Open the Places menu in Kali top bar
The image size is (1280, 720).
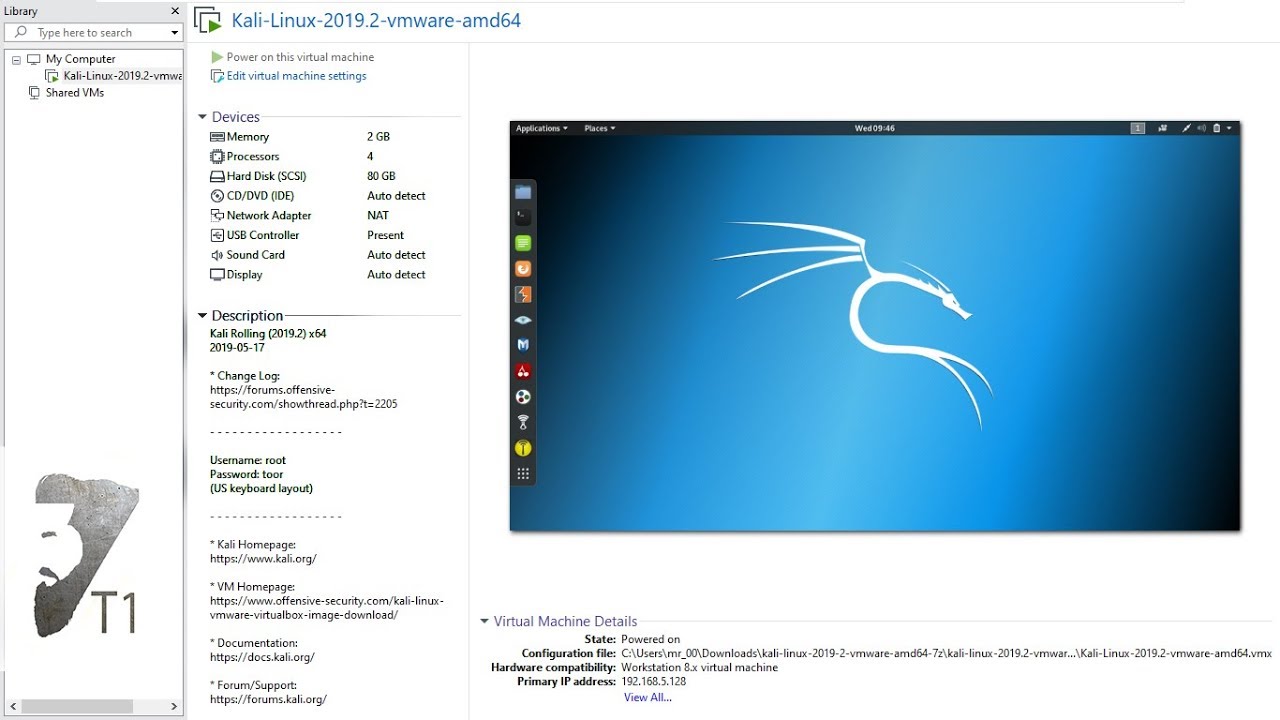click(599, 128)
